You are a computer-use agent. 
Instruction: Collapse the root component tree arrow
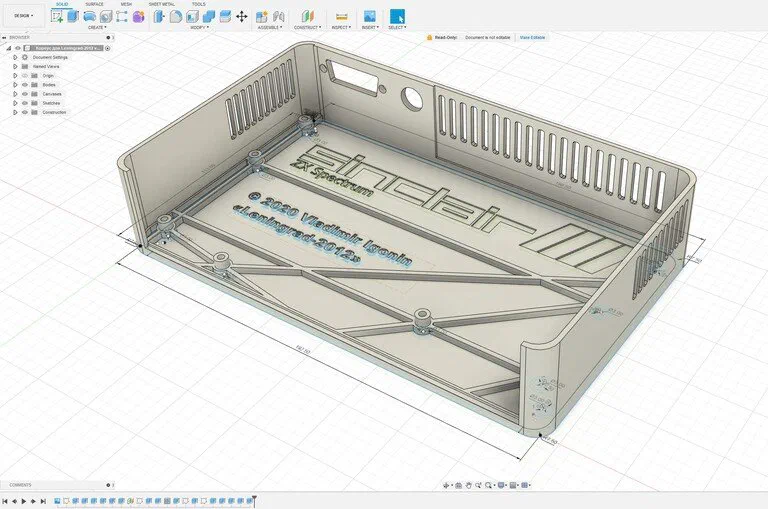pyautogui.click(x=8, y=48)
